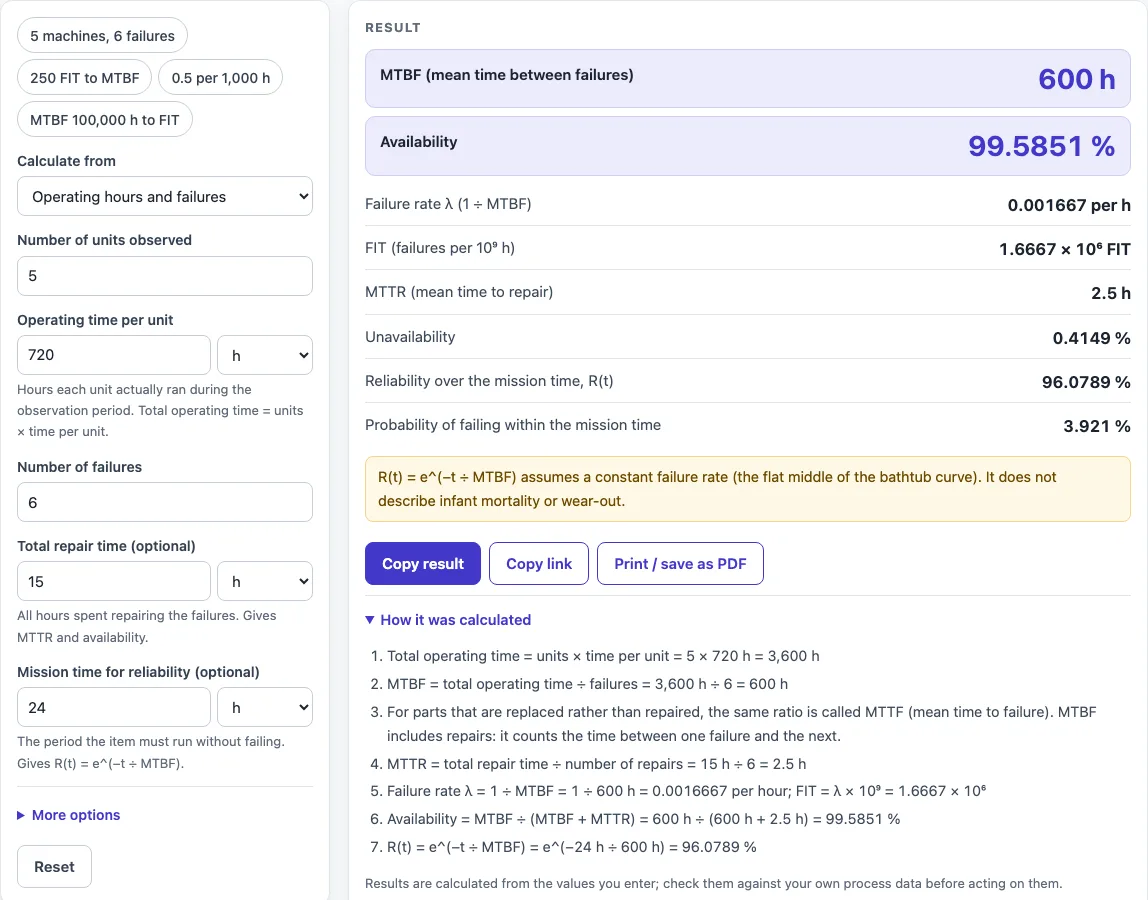Click the "Number of units observed" label
Viewport: 1148px width, 900px height.
pyautogui.click(x=105, y=240)
